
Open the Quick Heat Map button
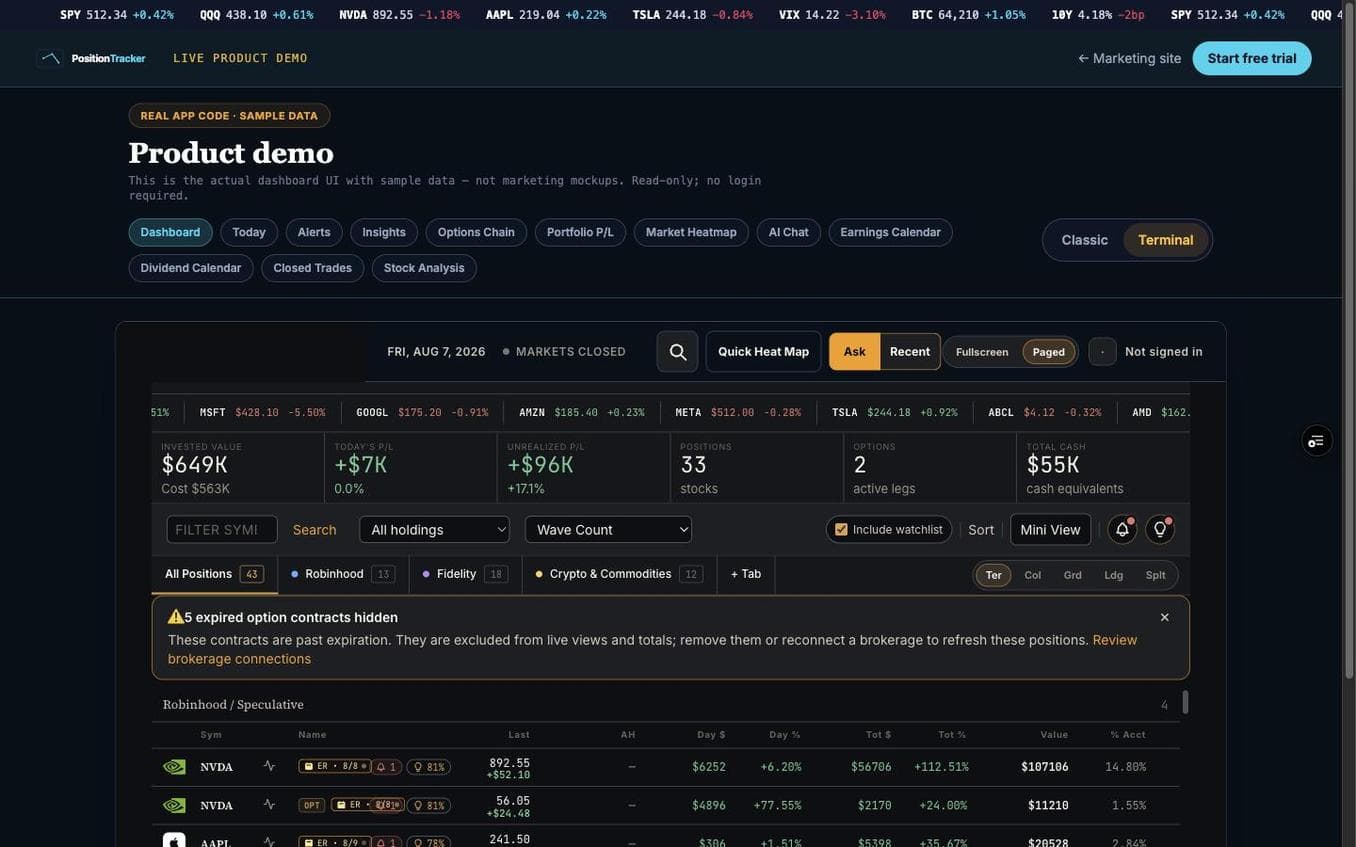tap(763, 352)
